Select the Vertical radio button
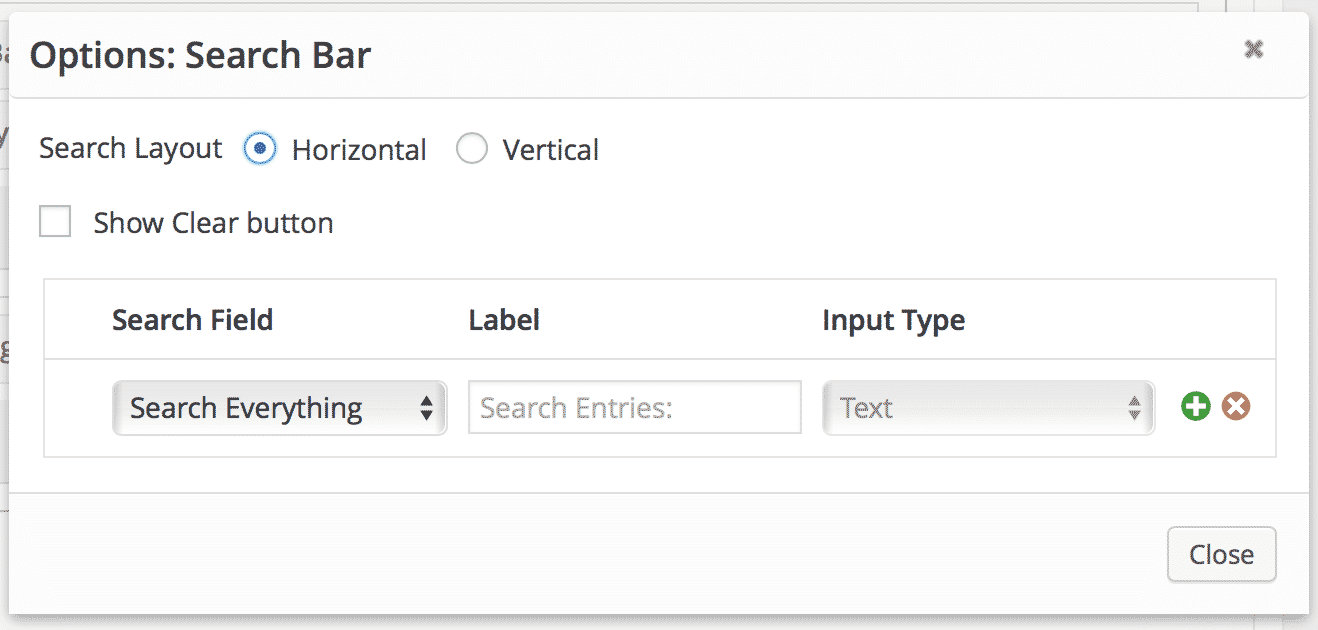The width and height of the screenshot is (1318, 630). click(471, 150)
